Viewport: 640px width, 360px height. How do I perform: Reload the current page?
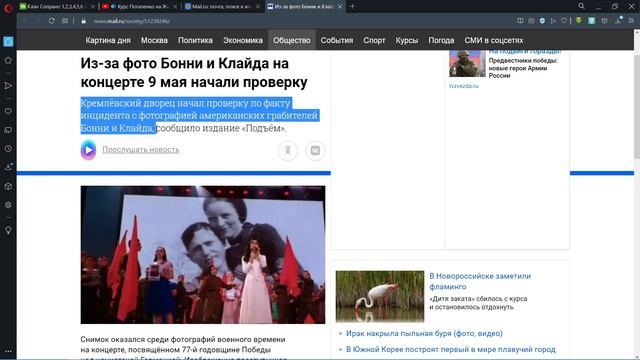coord(51,21)
